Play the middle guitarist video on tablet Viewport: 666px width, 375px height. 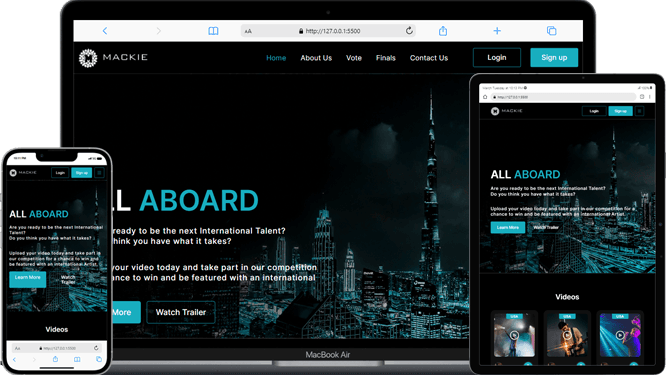pos(567,335)
